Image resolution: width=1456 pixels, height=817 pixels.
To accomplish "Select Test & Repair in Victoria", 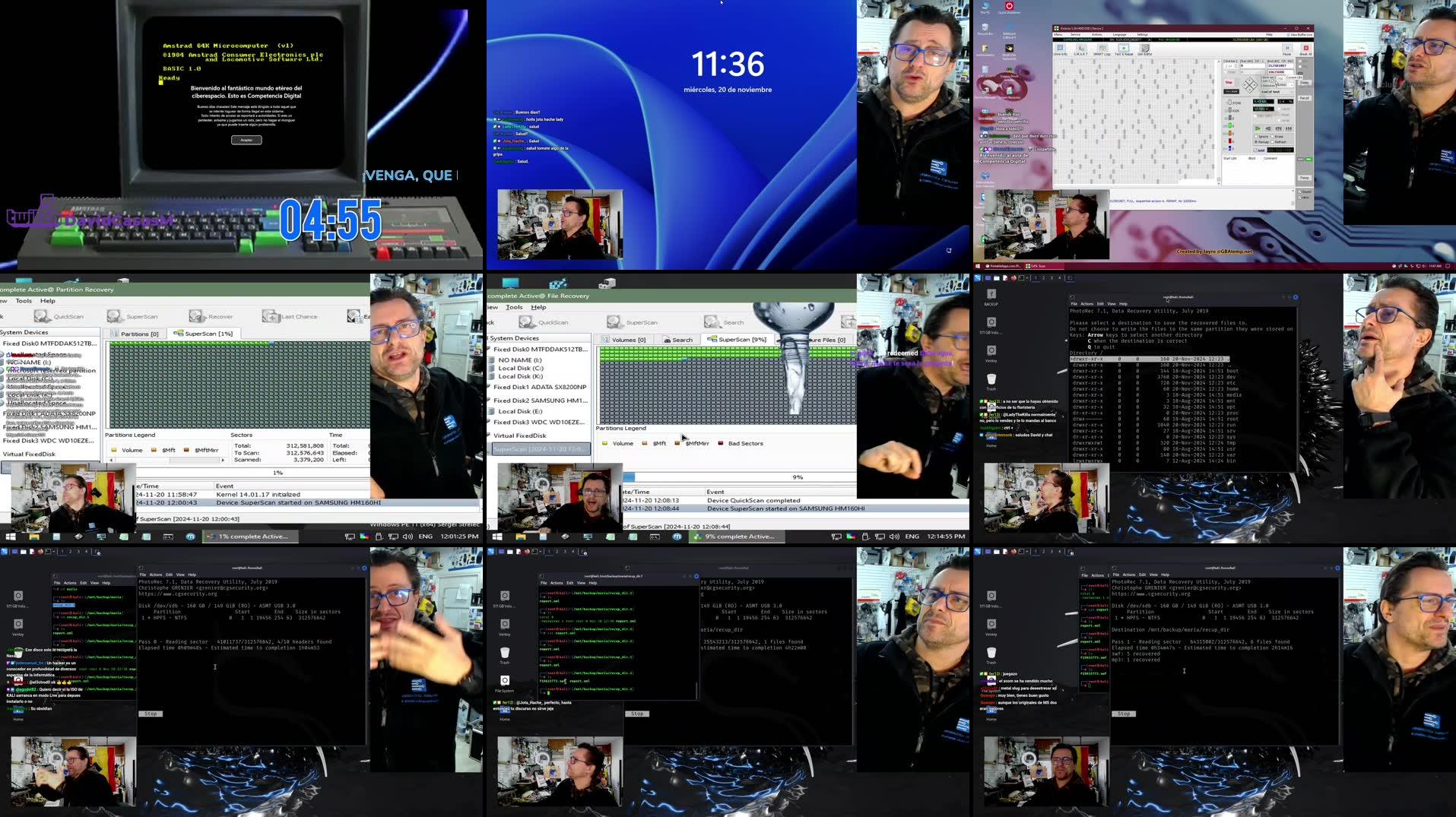I will click(x=1124, y=49).
